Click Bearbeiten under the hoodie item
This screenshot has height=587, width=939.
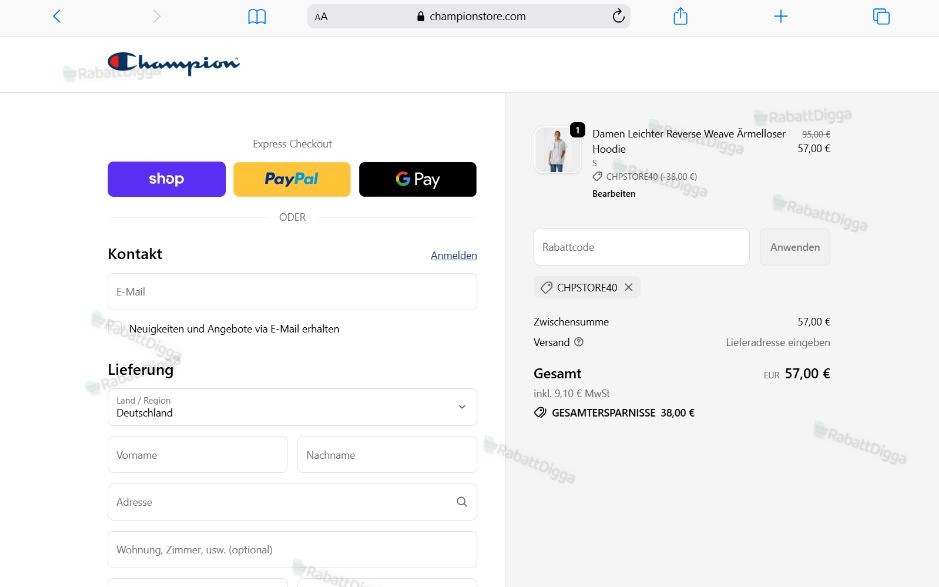(x=614, y=194)
